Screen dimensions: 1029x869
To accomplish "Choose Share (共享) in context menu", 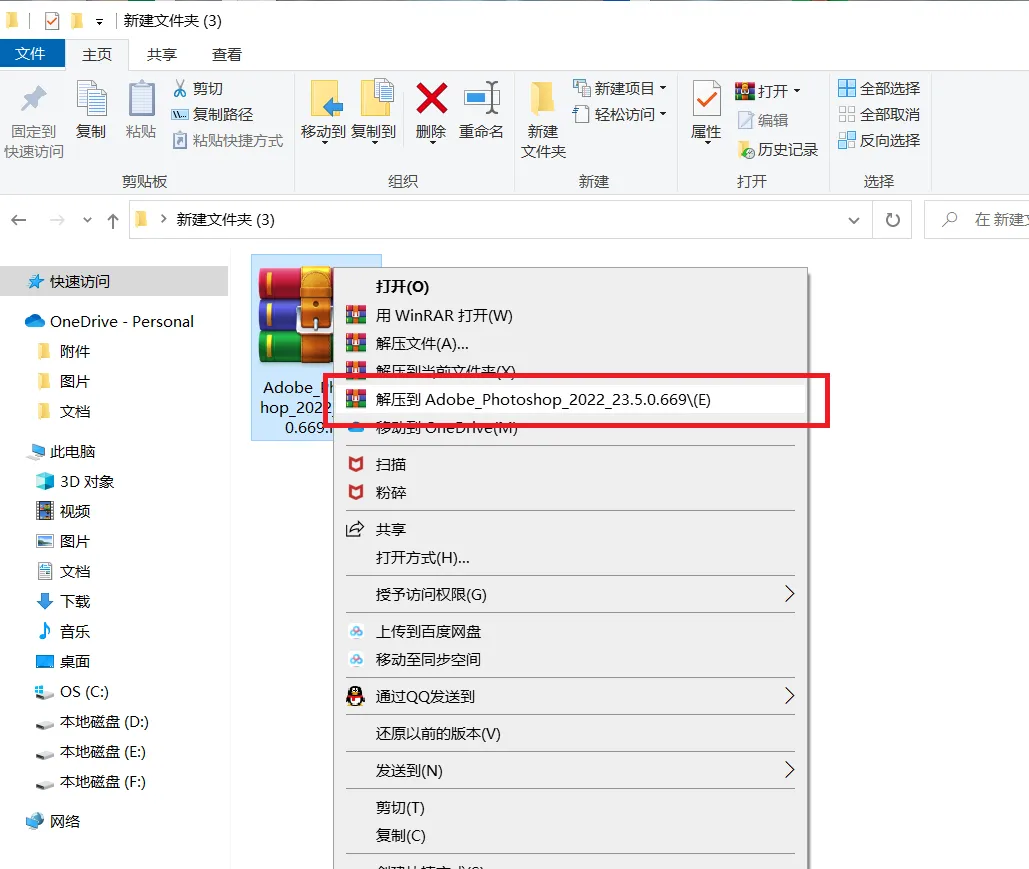I will (570, 529).
